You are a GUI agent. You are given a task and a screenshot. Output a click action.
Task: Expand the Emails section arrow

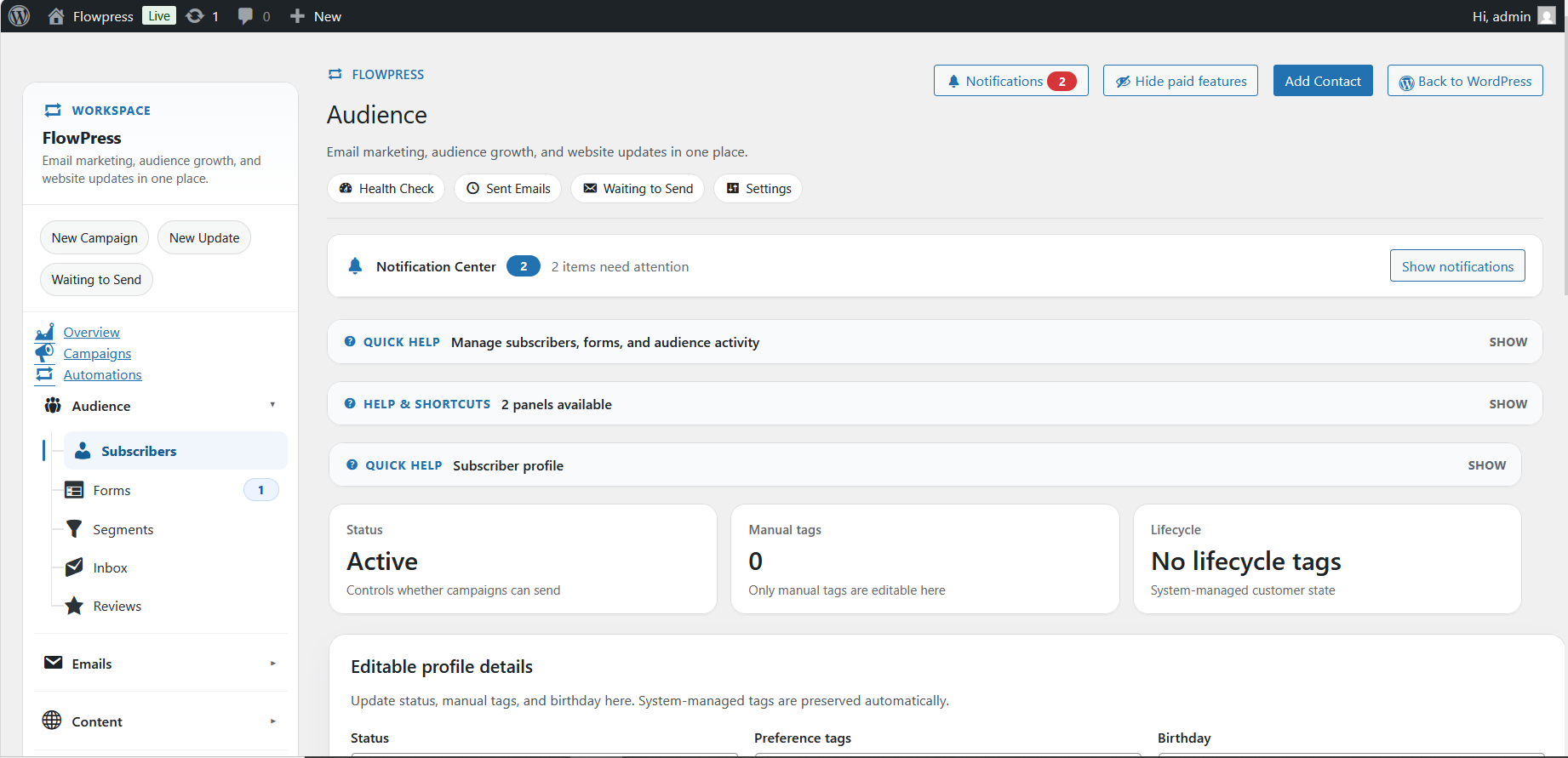[x=272, y=664]
